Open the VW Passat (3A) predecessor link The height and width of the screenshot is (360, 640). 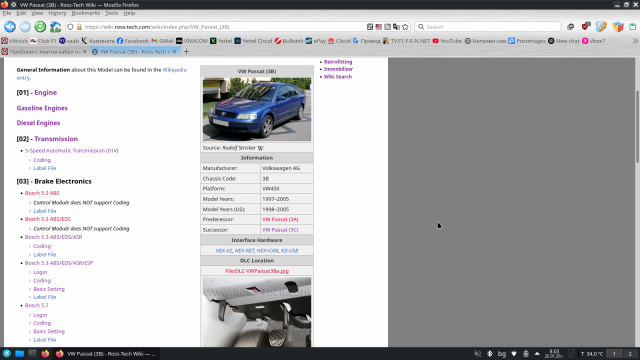click(x=280, y=220)
